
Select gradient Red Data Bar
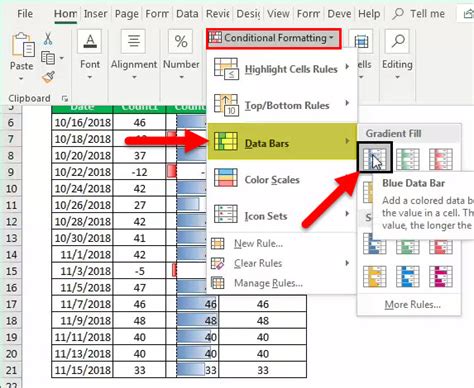441,159
